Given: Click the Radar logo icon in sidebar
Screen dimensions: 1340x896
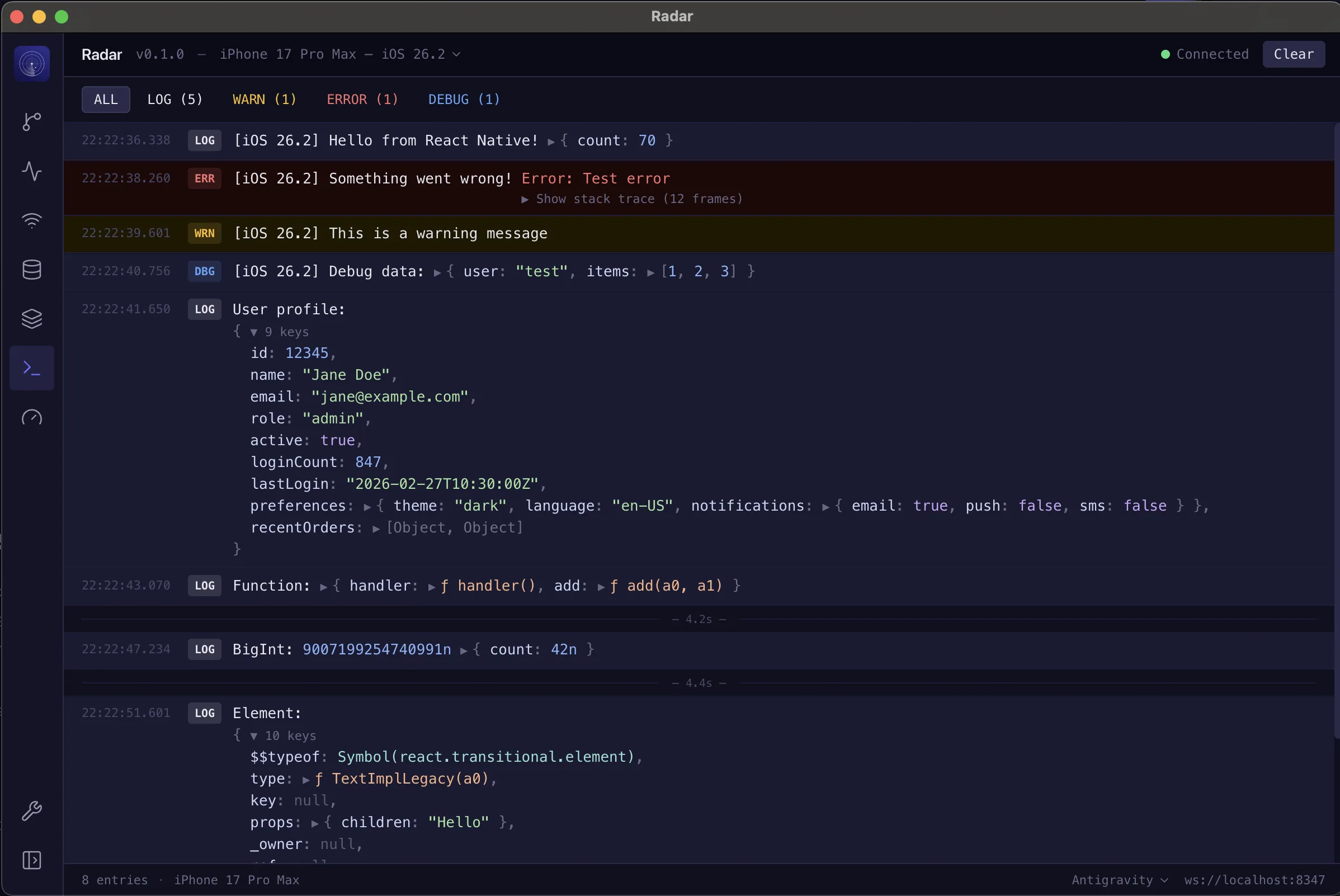Looking at the screenshot, I should 32,63.
